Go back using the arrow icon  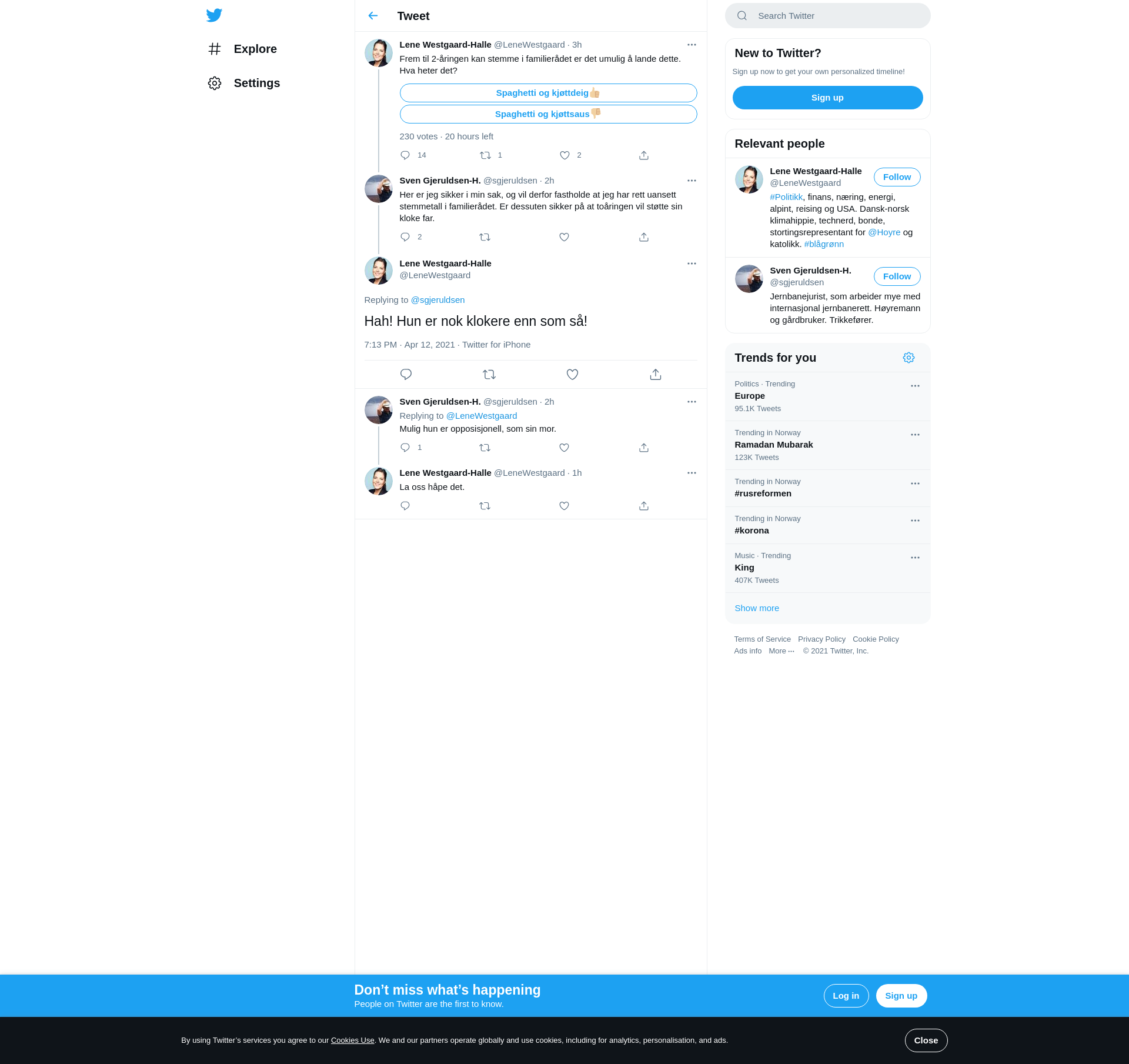(x=373, y=16)
